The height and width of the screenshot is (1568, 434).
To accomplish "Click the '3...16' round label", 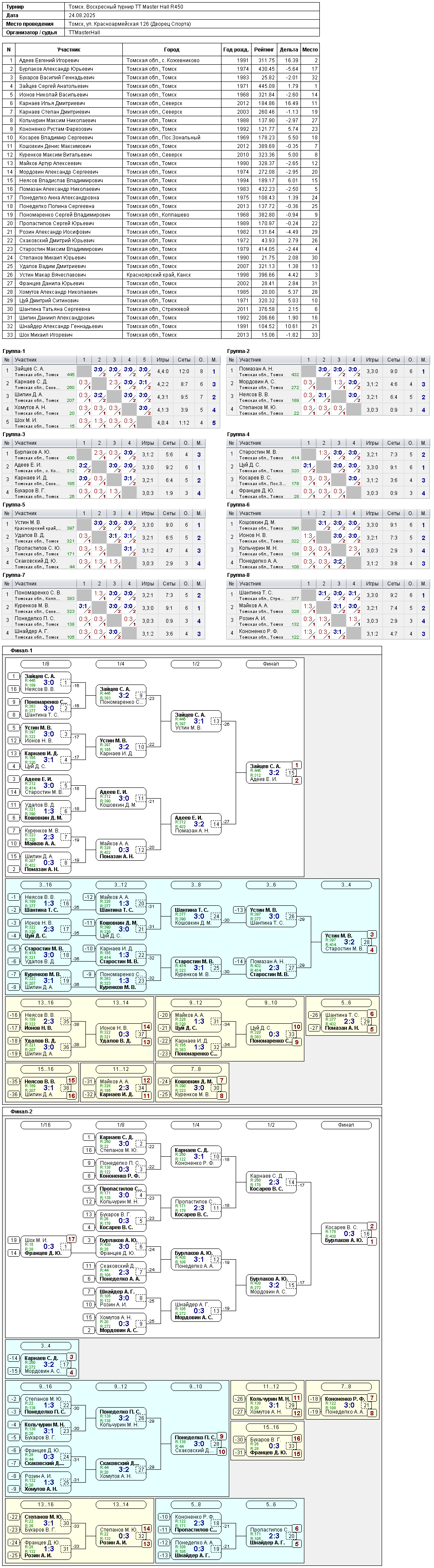I will [x=46, y=885].
